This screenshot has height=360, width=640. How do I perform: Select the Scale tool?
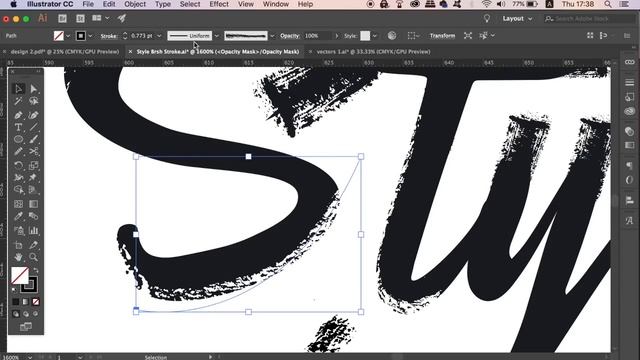coord(33,165)
